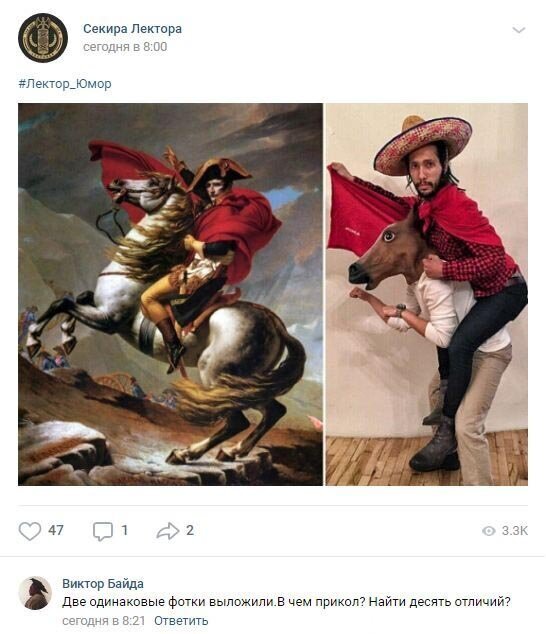
Task: Share the post using the arrow icon
Action: click(x=167, y=531)
